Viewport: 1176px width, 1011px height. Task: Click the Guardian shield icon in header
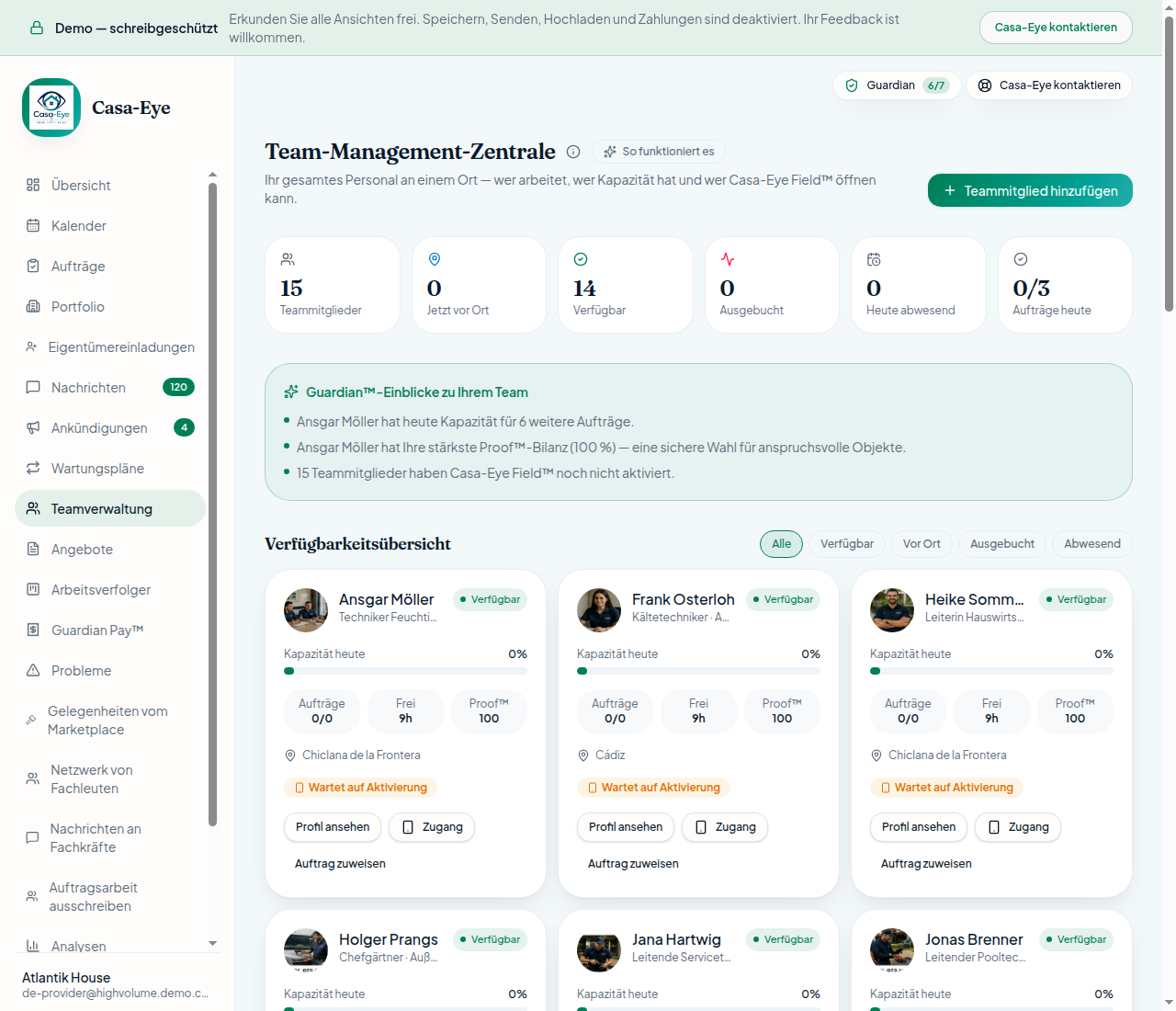pos(852,85)
